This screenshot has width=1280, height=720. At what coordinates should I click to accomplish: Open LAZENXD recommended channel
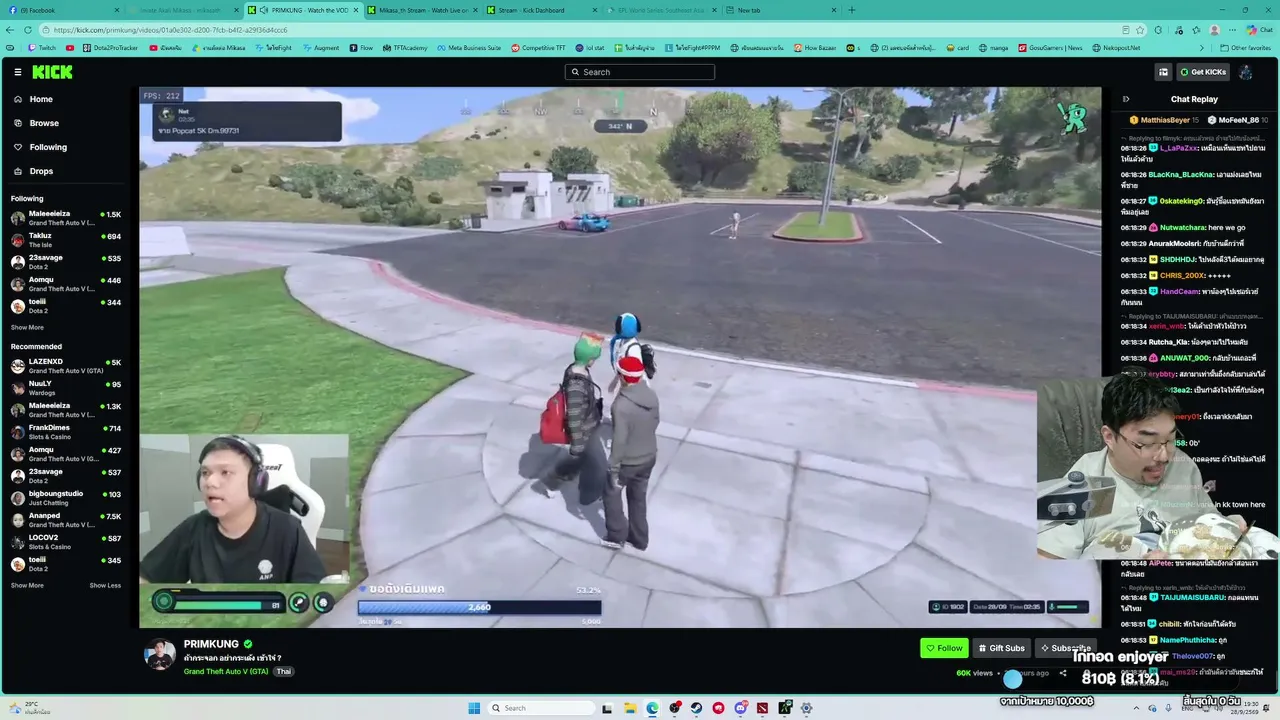click(x=66, y=365)
